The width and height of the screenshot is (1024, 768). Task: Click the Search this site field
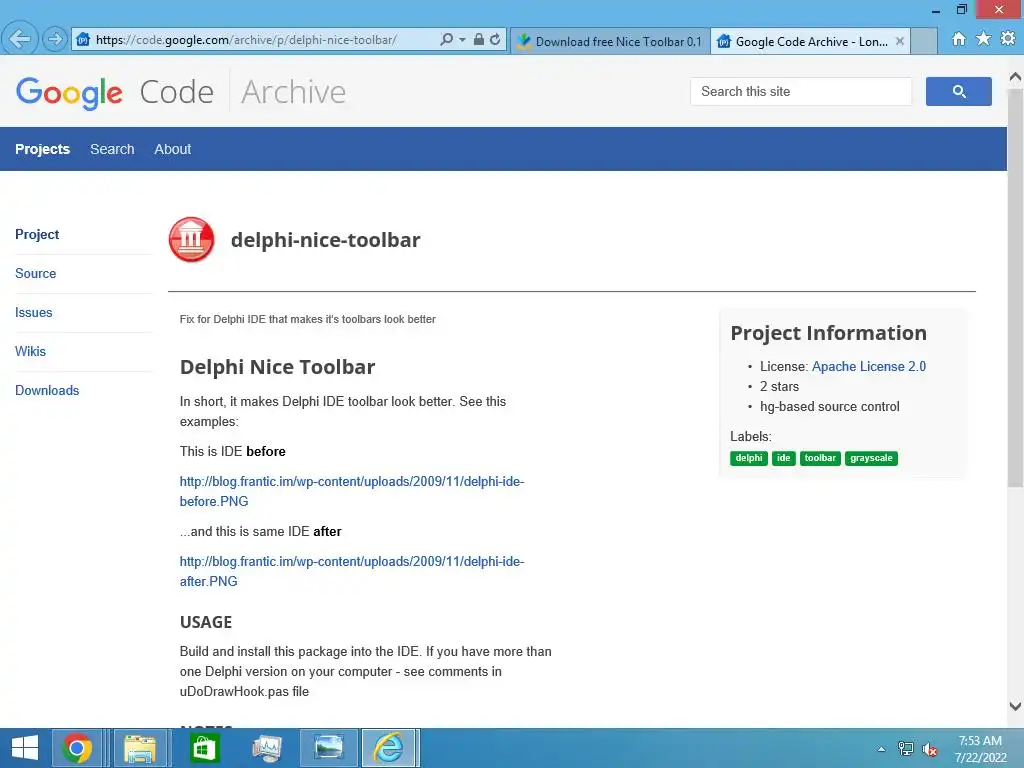click(x=801, y=91)
